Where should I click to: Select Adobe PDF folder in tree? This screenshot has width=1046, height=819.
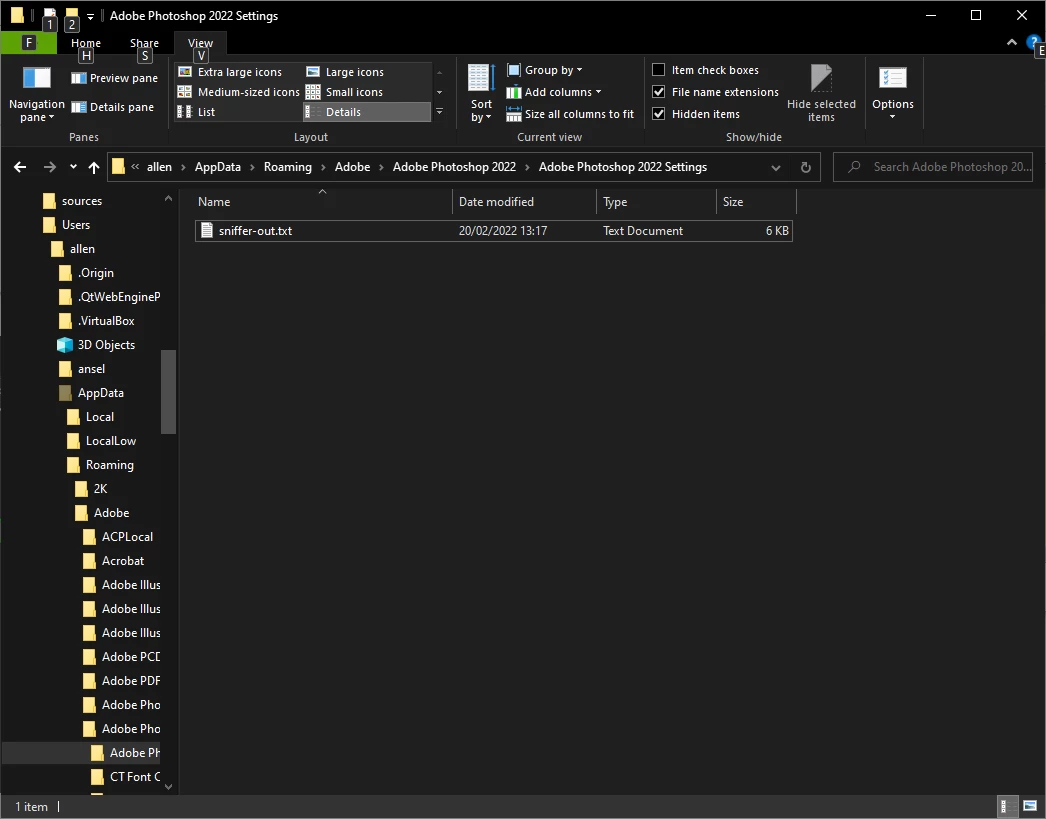[121, 681]
